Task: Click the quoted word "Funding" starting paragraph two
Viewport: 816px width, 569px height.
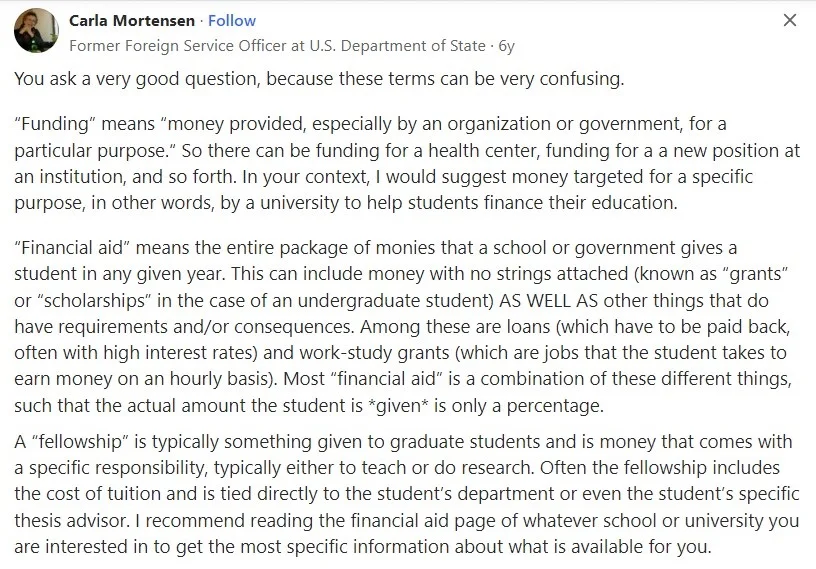Action: click(55, 124)
